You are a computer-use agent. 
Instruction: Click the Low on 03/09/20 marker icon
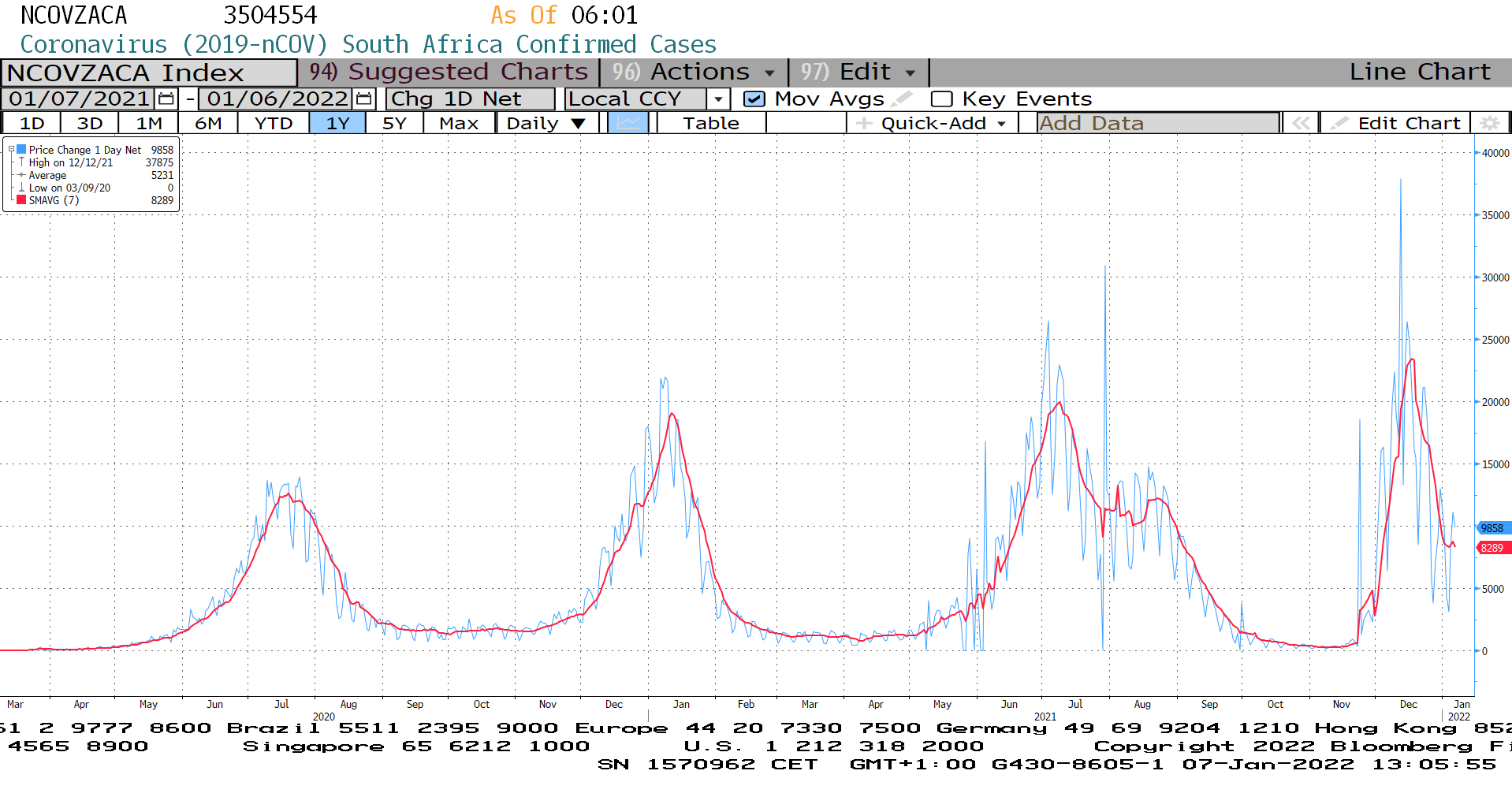tap(21, 188)
